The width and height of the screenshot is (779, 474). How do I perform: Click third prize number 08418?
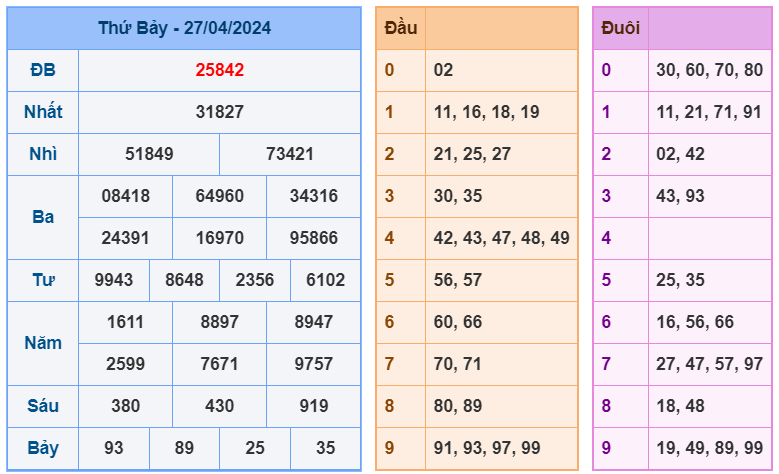tap(126, 196)
